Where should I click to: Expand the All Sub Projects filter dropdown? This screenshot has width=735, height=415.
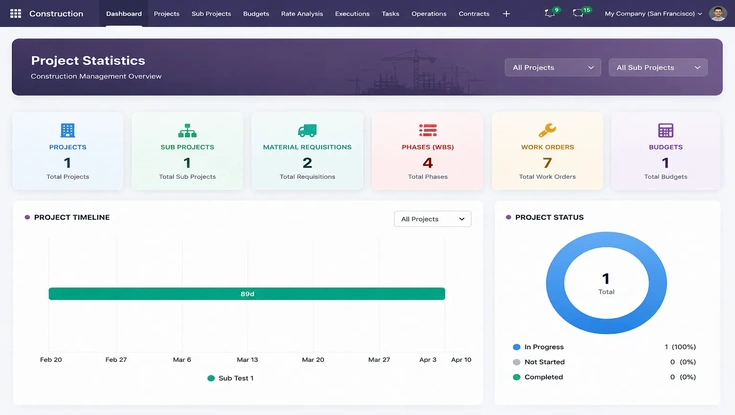click(x=658, y=68)
